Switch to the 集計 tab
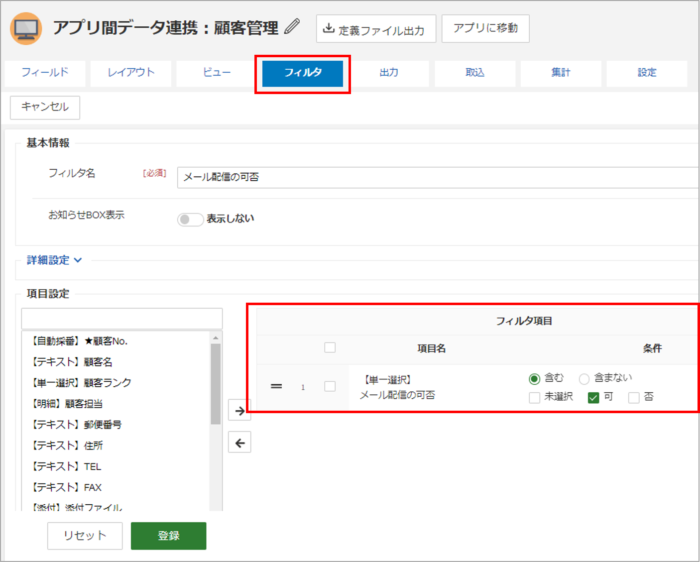The height and width of the screenshot is (562, 700). pyautogui.click(x=561, y=73)
